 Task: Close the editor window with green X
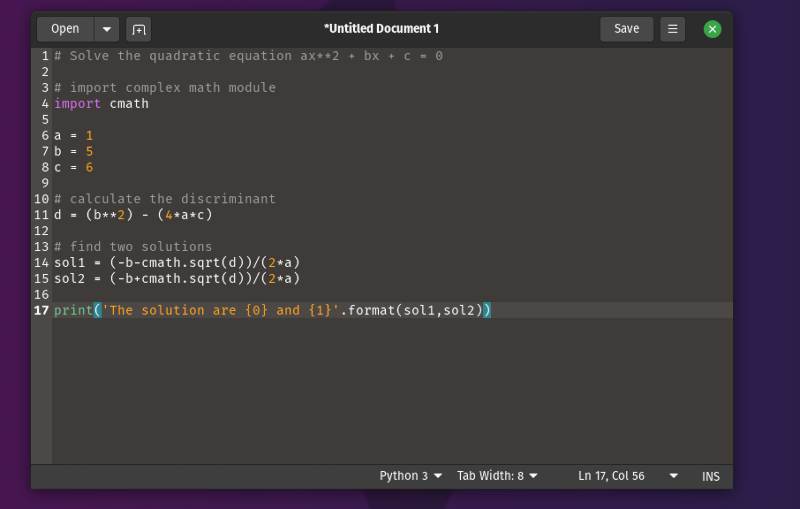[712, 29]
